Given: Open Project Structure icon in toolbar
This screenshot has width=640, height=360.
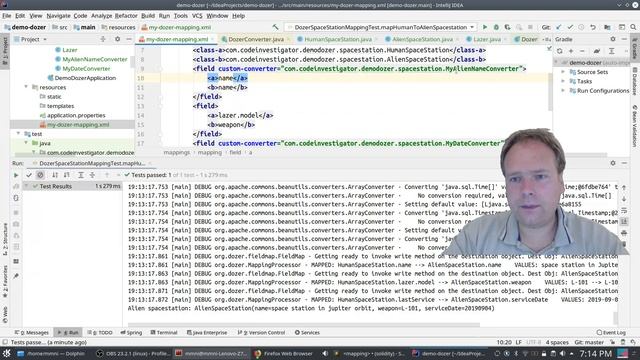Looking at the screenshot, I should coord(607,27).
